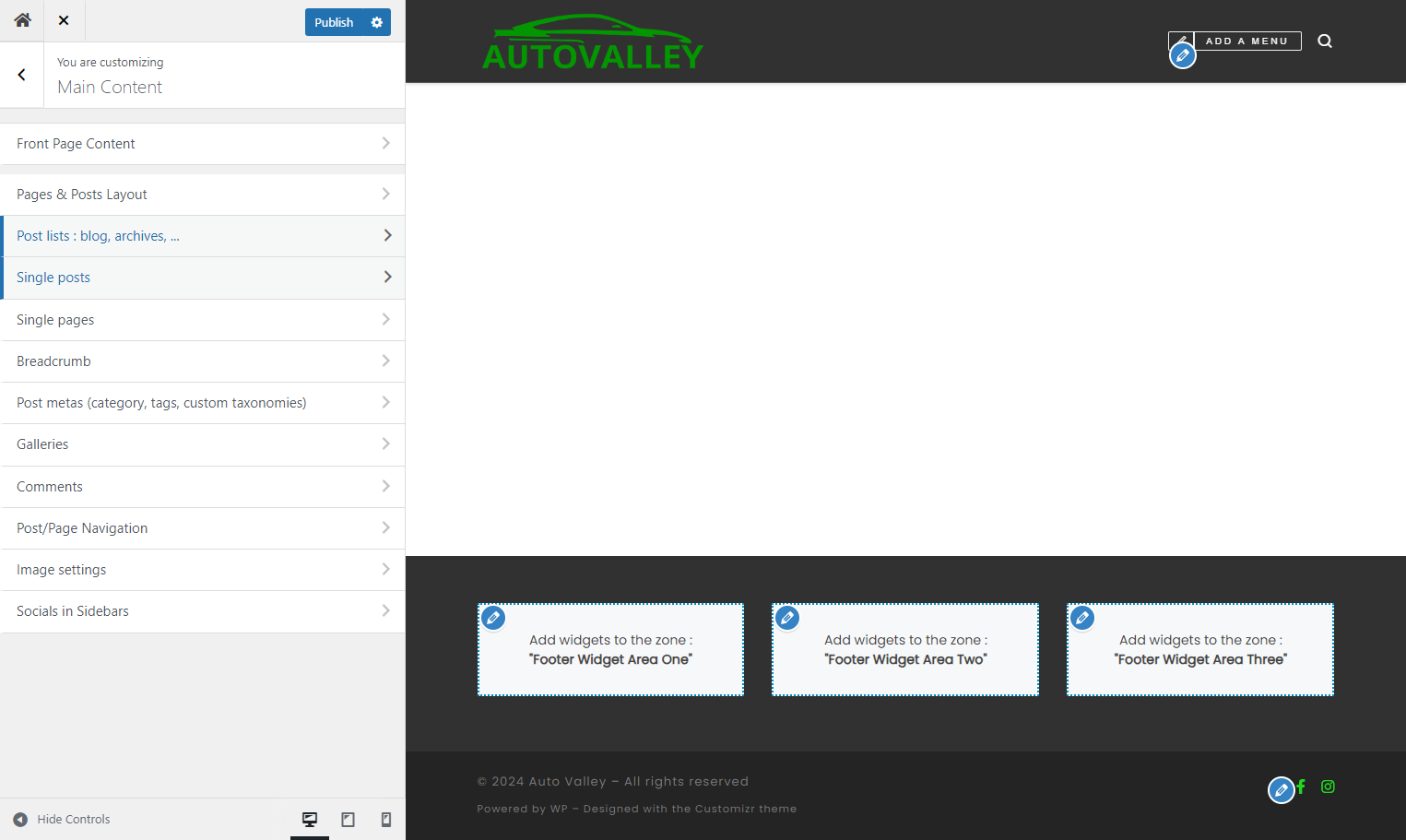Screen dimensions: 1406x840
Task: Select the Footer Widget Area One placeholder box
Action: click(610, 649)
